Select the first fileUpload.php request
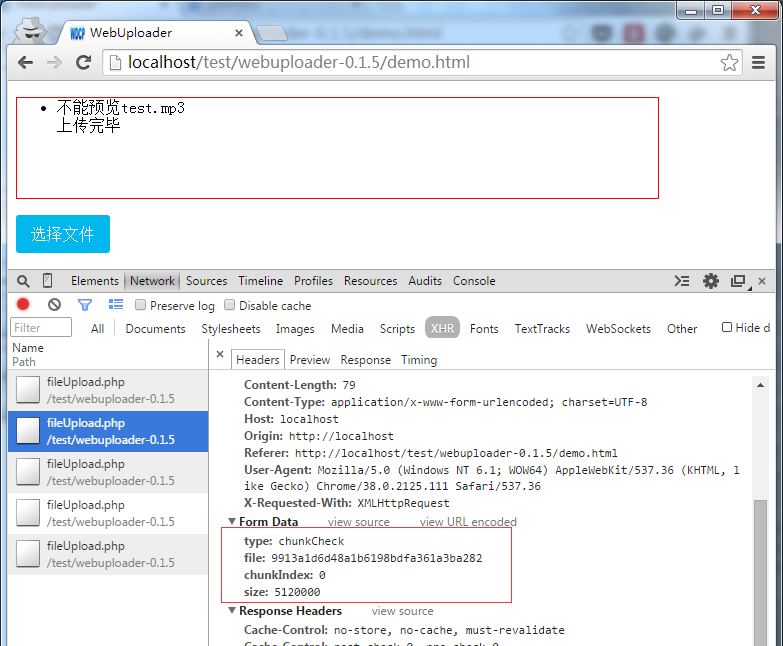Screen dimensions: 783x646 click(x=108, y=390)
